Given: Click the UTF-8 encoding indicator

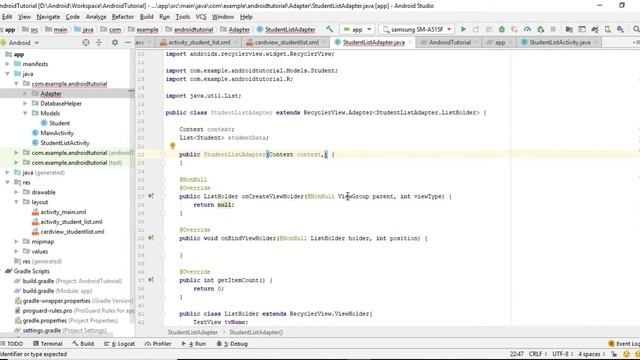Looking at the screenshot, I should 562,354.
